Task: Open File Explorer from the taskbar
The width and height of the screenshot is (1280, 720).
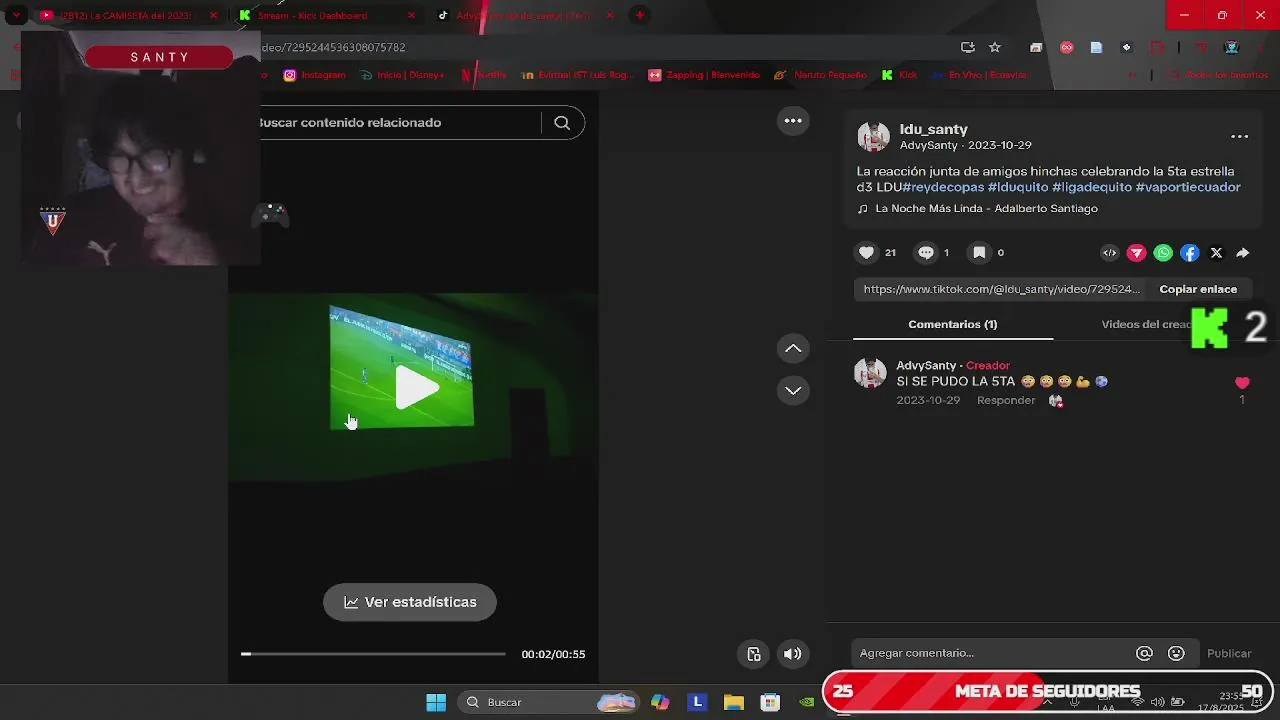Action: coord(733,702)
